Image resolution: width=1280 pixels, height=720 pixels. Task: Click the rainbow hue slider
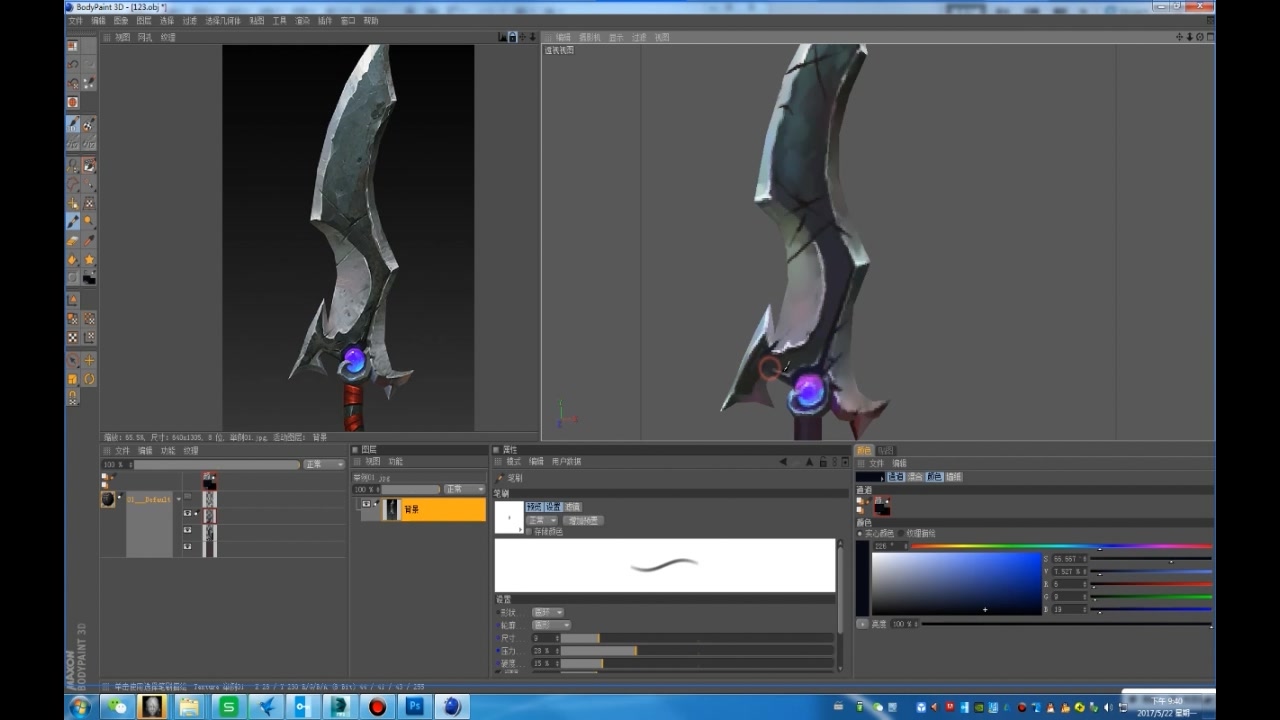point(1060,547)
